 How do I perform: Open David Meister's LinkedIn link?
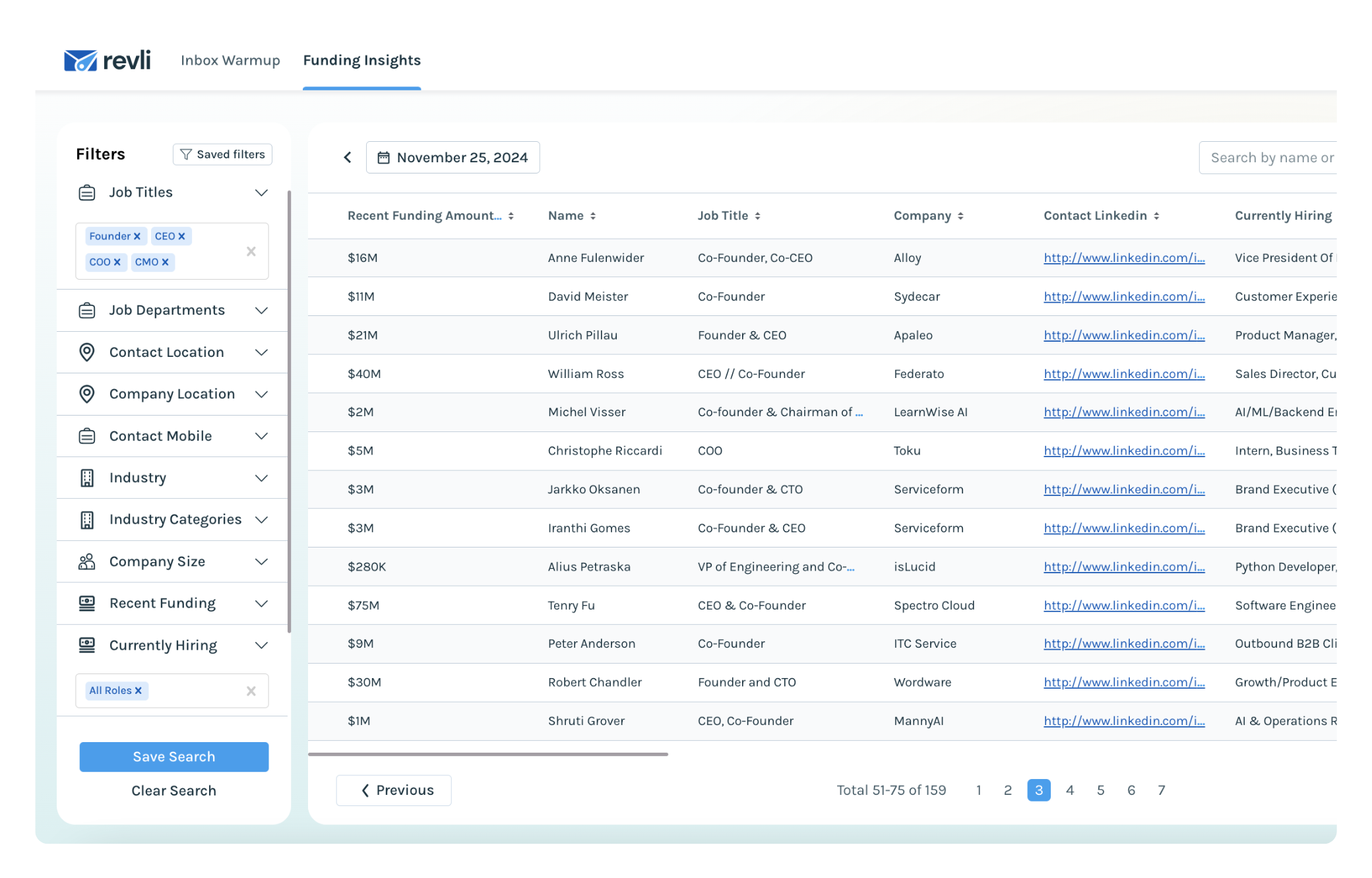[x=1124, y=297]
